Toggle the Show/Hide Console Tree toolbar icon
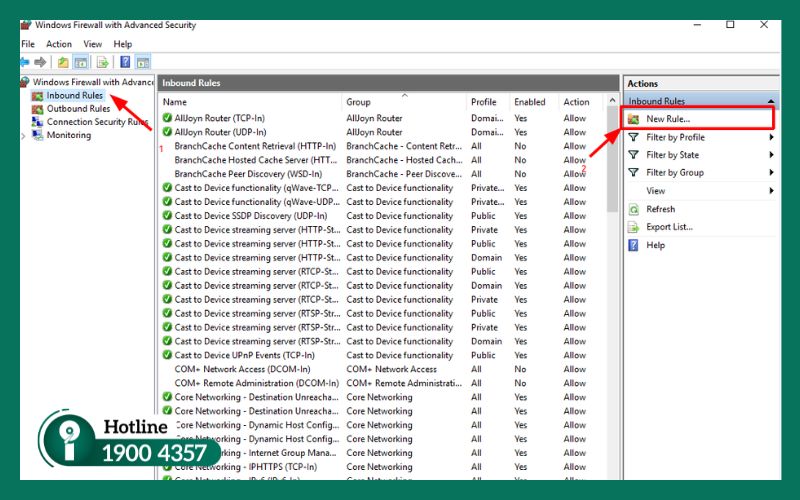Viewport: 800px width, 500px height. (x=81, y=62)
